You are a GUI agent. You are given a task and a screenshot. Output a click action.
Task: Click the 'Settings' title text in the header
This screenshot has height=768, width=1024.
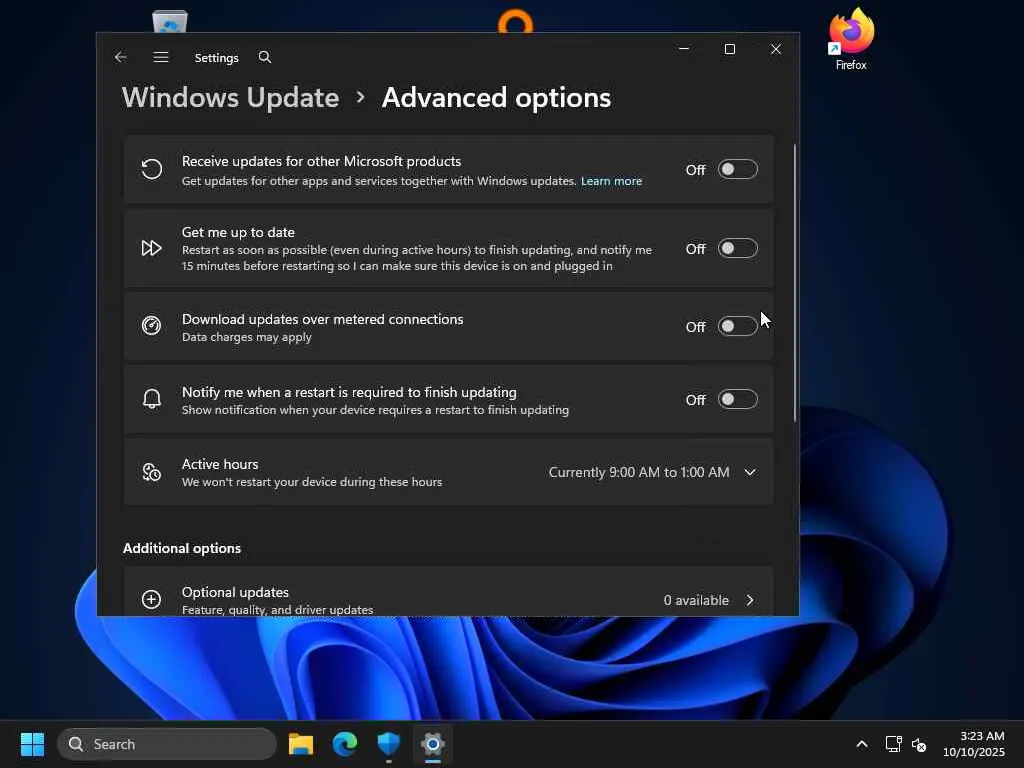pos(217,57)
